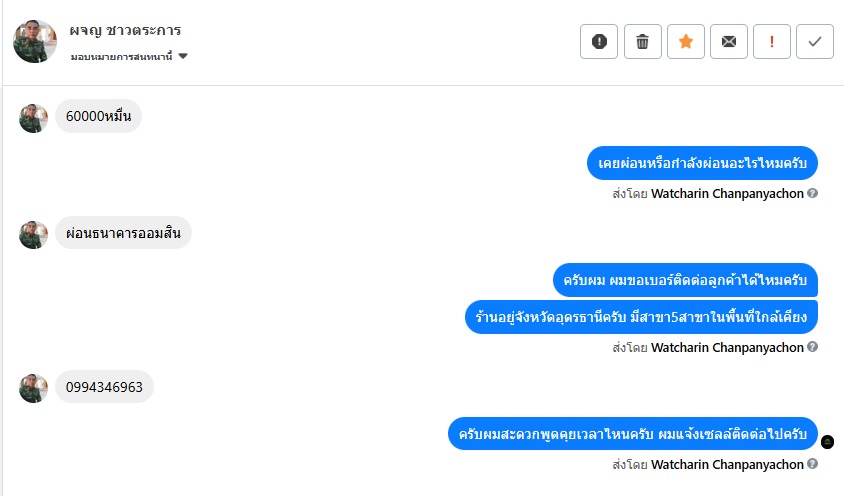Viewport: 844px width, 496px height.
Task: Click the customer name ผจญ ชาวตระการ
Action: click(x=125, y=30)
